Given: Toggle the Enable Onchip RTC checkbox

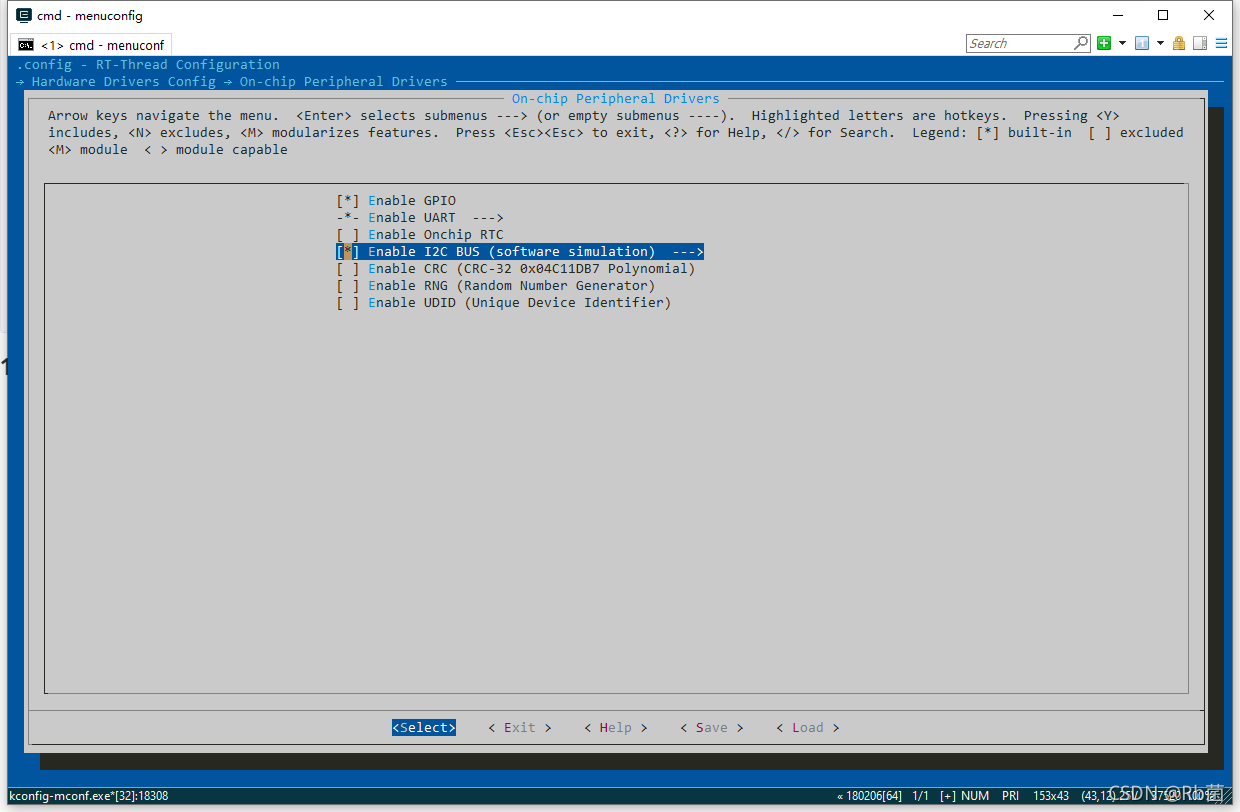Looking at the screenshot, I should click(x=348, y=234).
